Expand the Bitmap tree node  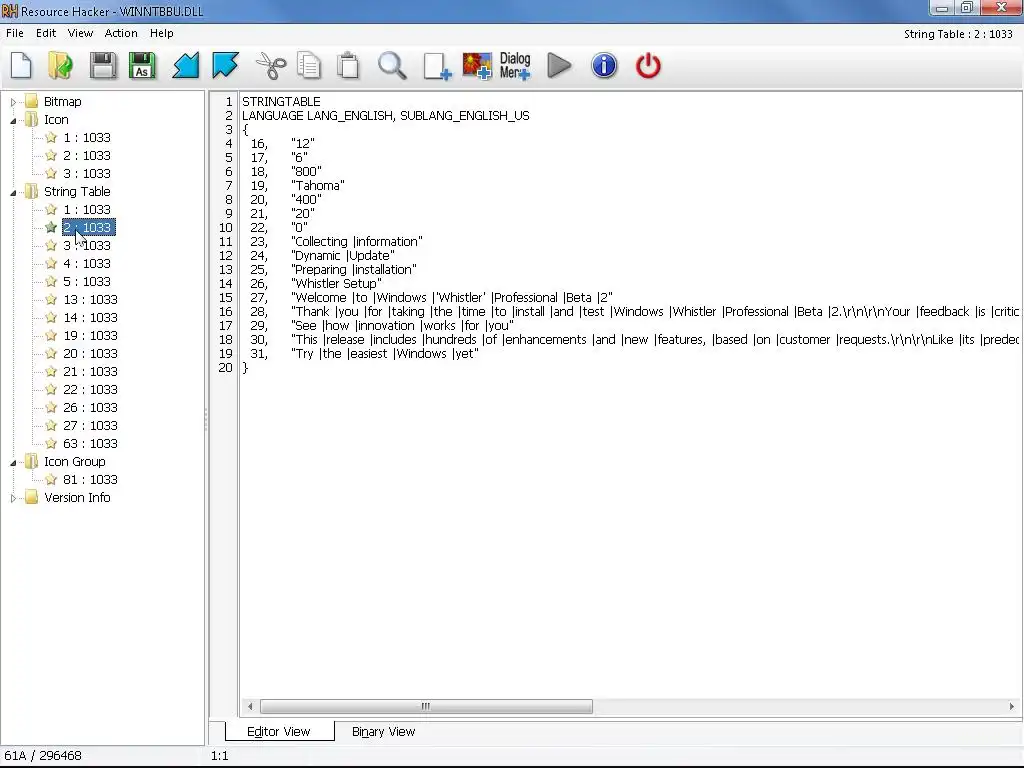click(13, 102)
